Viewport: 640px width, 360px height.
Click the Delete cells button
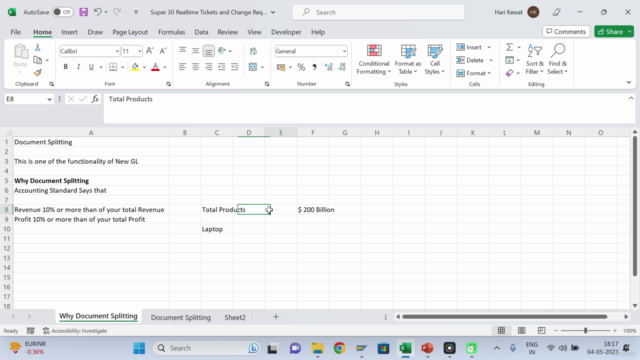click(471, 60)
